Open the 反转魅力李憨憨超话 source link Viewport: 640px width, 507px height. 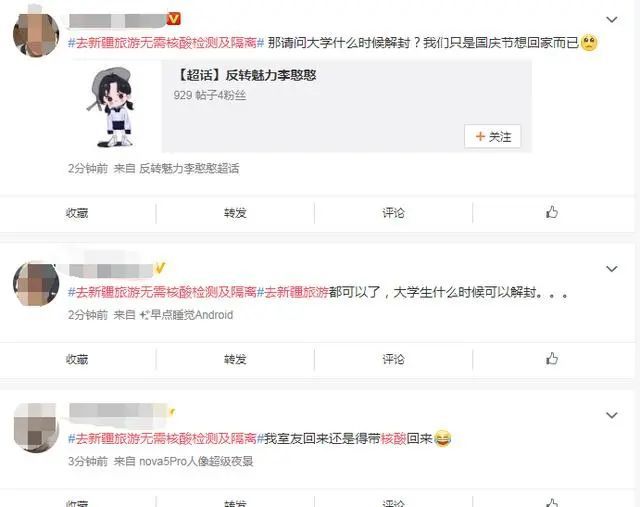[x=189, y=168]
